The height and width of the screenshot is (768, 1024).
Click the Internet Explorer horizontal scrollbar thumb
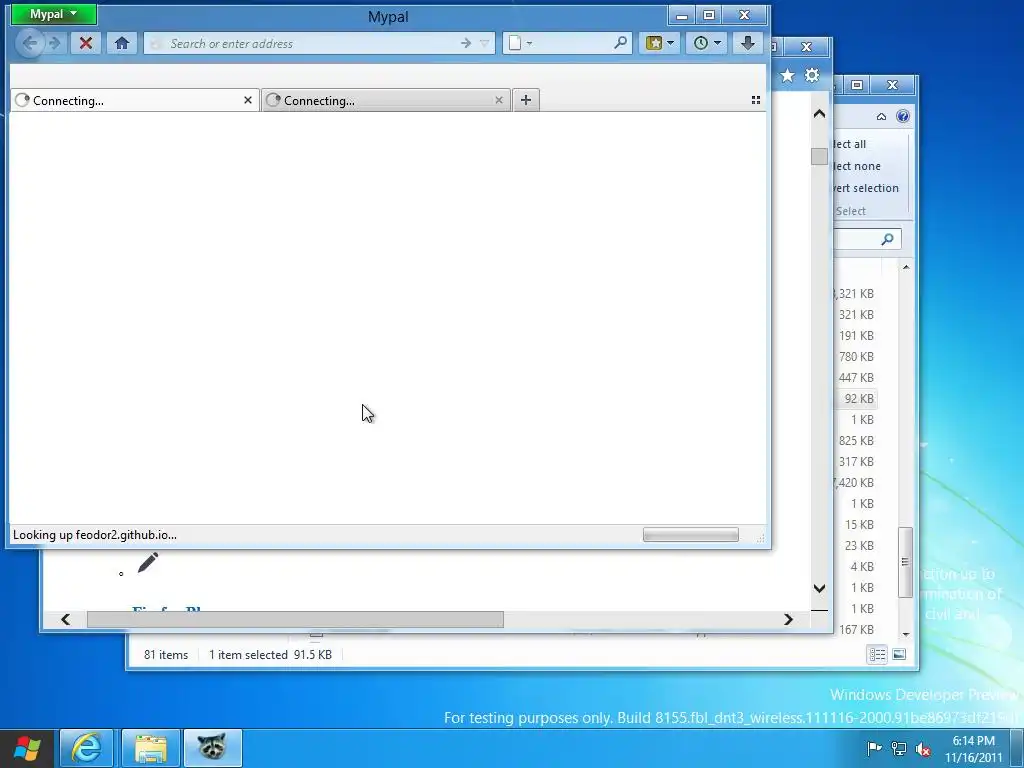(x=295, y=619)
